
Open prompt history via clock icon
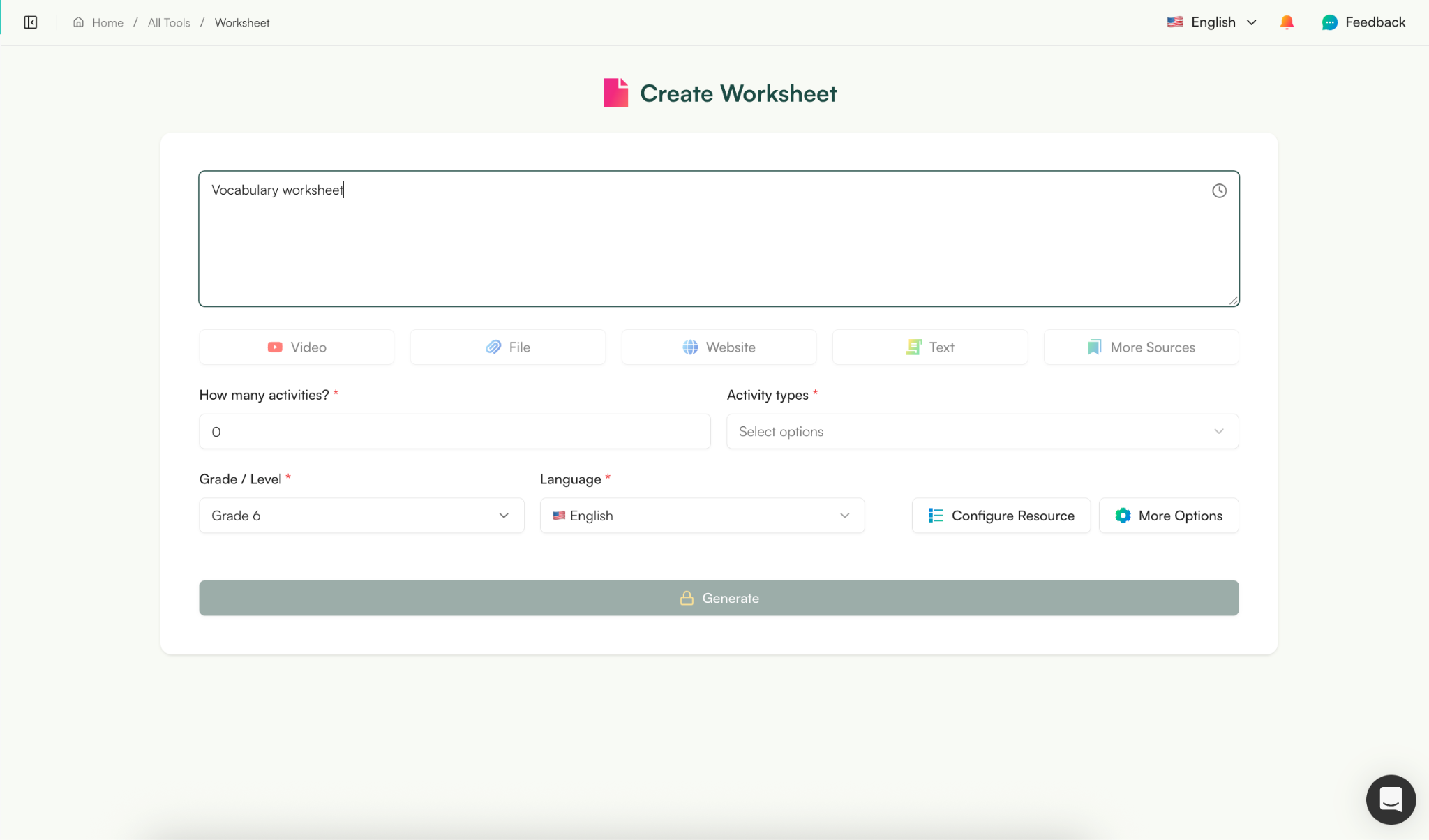1220,190
